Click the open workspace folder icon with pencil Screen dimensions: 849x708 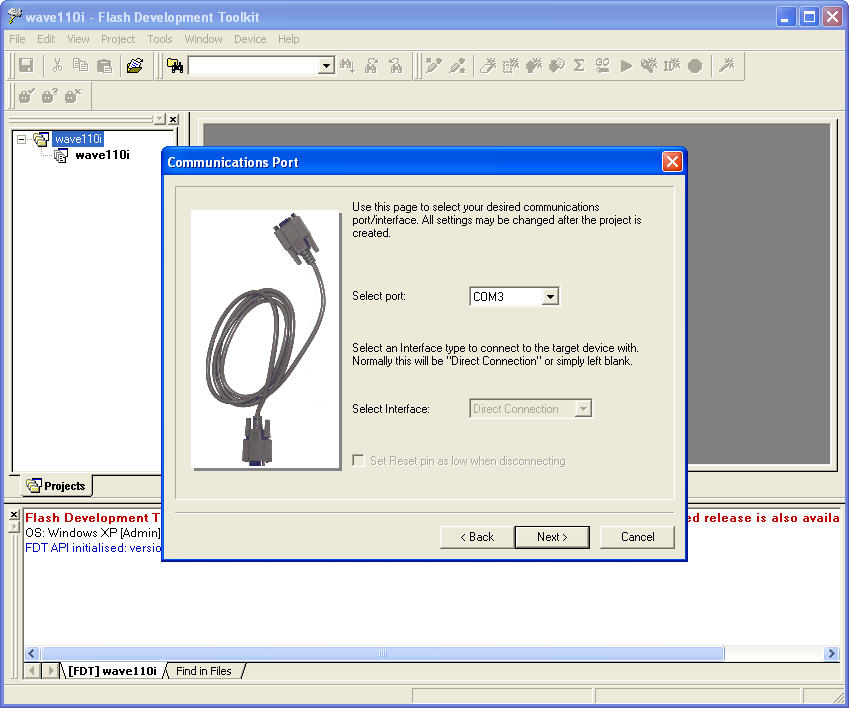[x=135, y=65]
